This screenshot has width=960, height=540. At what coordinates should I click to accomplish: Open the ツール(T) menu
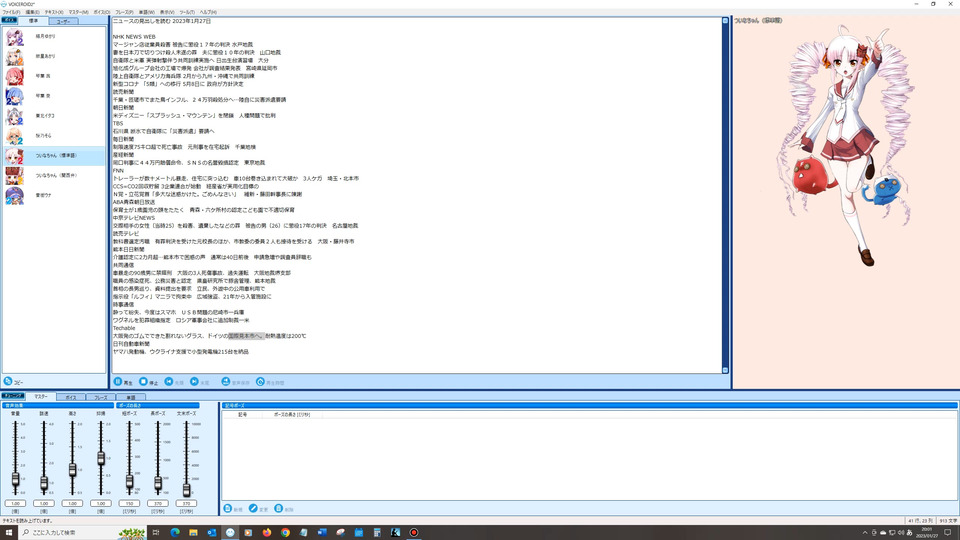point(187,12)
